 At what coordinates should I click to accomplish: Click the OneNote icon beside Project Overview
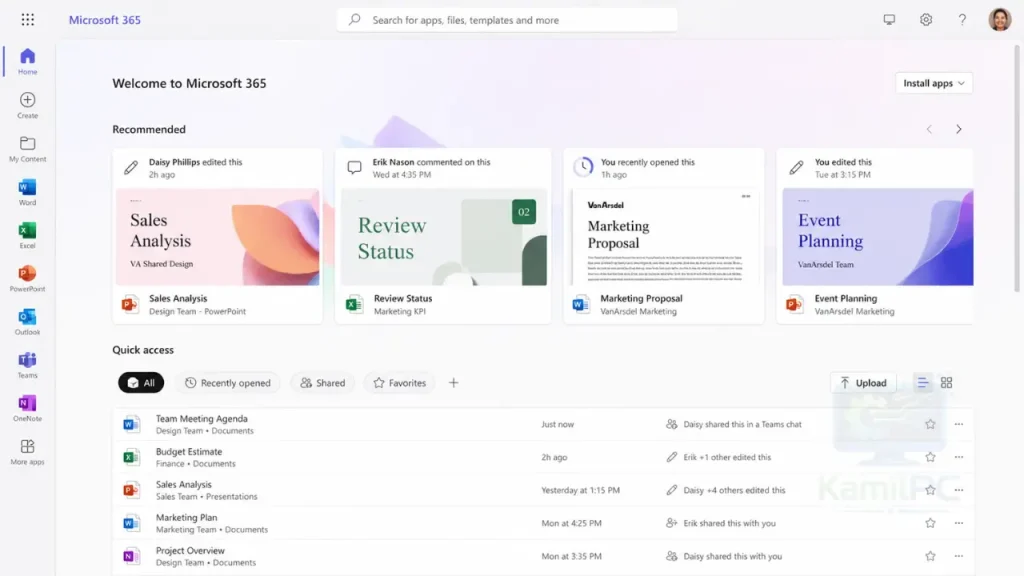click(131, 556)
